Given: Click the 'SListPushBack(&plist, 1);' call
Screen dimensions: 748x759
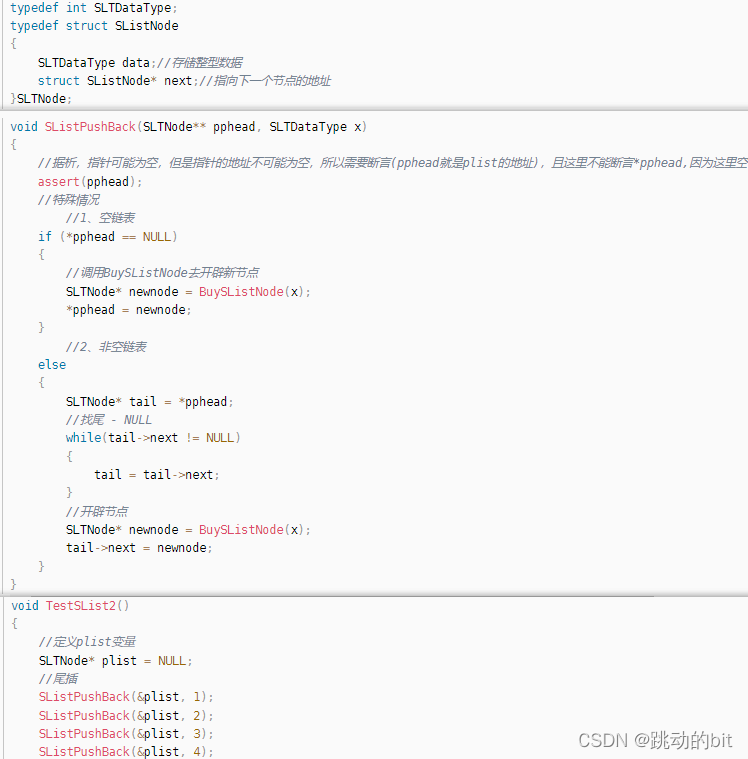Looking at the screenshot, I should coord(126,697).
